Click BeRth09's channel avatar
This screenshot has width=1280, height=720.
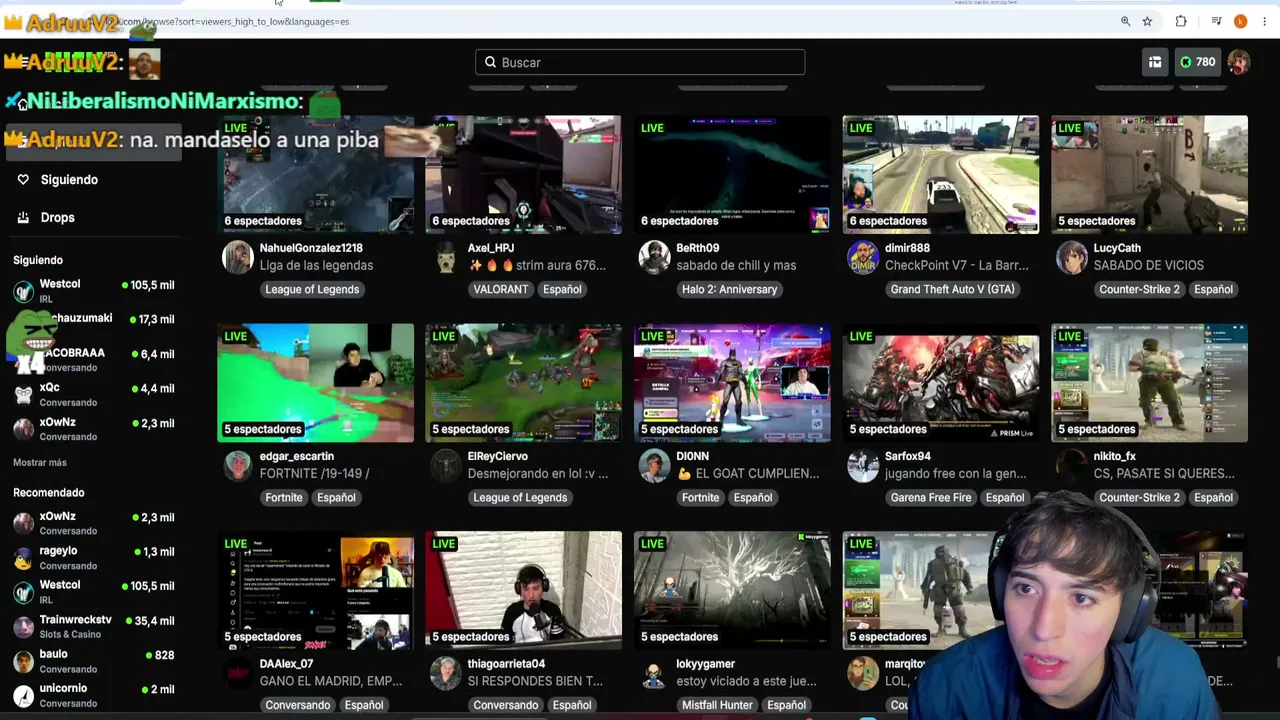[x=655, y=257]
